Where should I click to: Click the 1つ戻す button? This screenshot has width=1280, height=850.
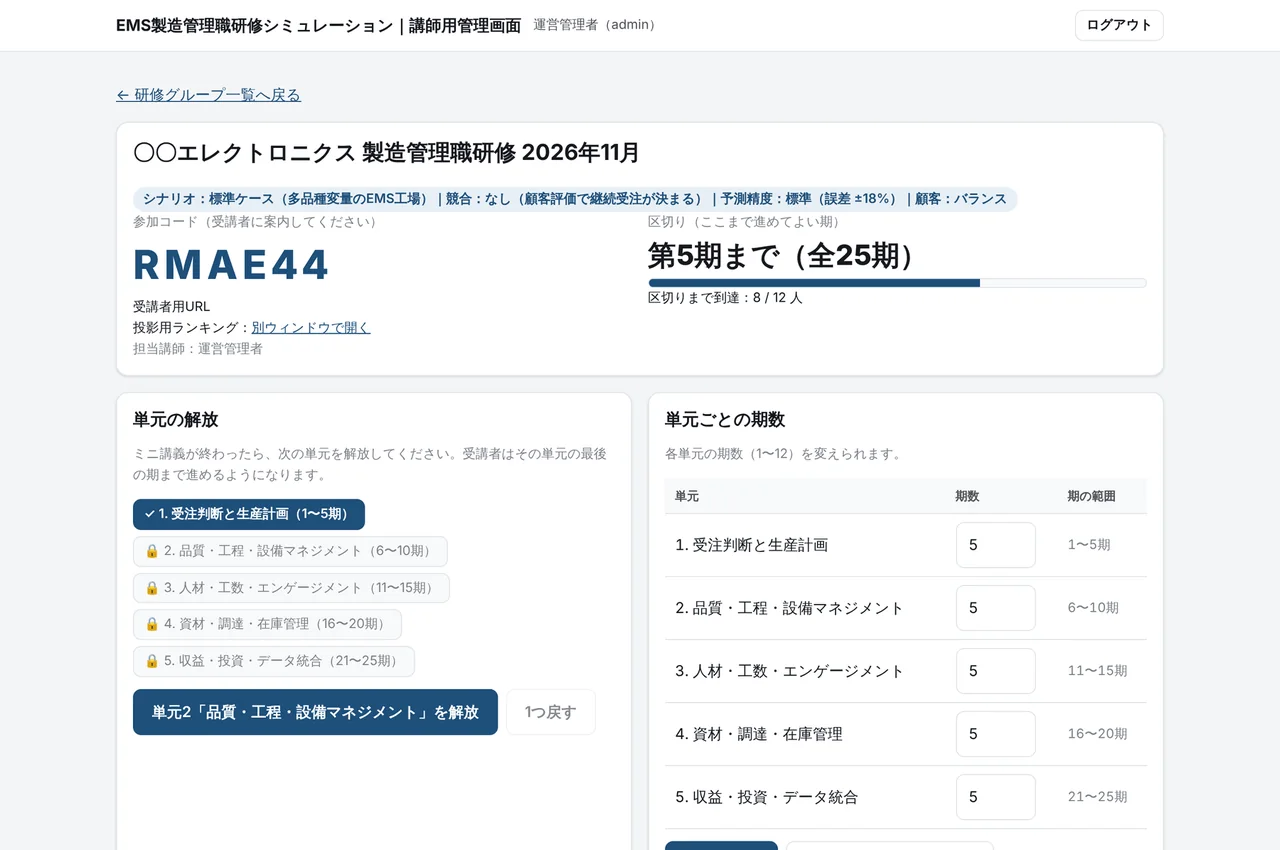pyautogui.click(x=551, y=712)
